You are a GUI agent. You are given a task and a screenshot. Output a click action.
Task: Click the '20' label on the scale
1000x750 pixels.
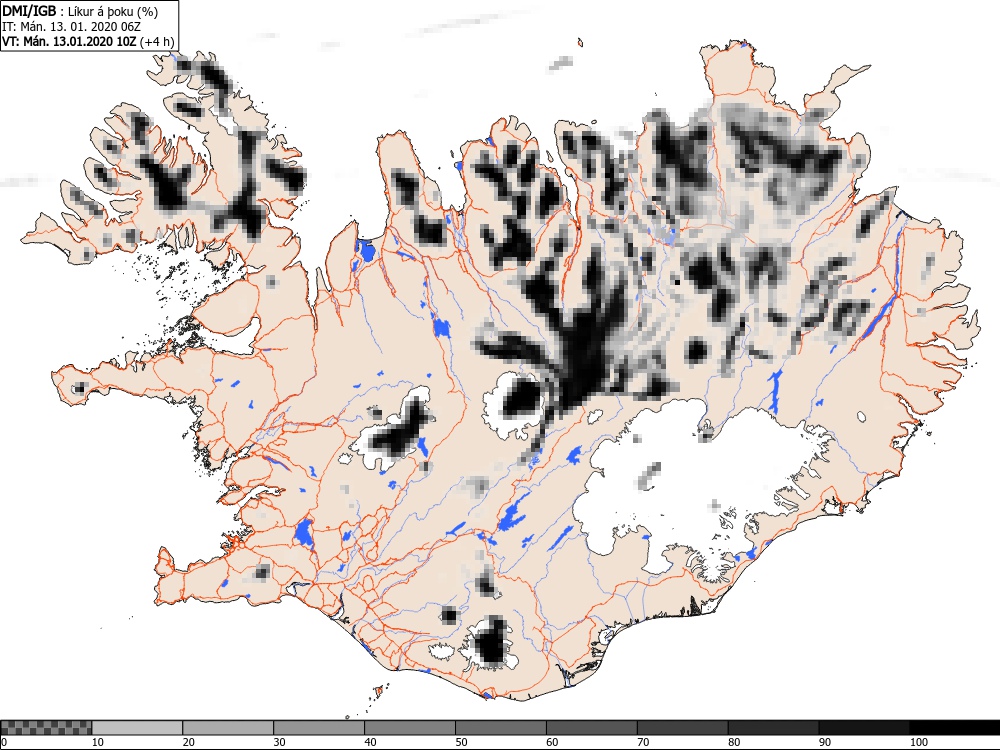[189, 742]
